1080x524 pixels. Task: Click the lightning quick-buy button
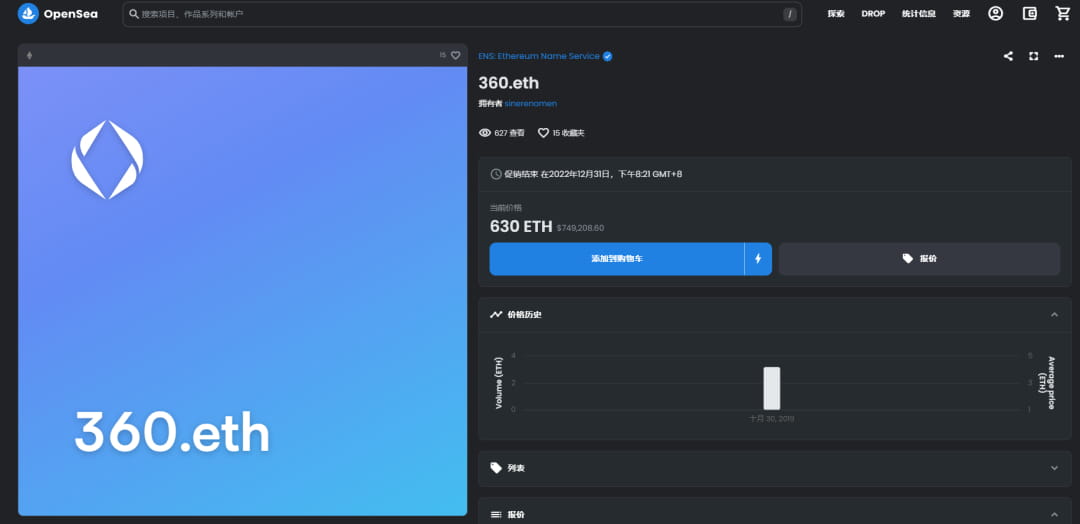pyautogui.click(x=758, y=259)
